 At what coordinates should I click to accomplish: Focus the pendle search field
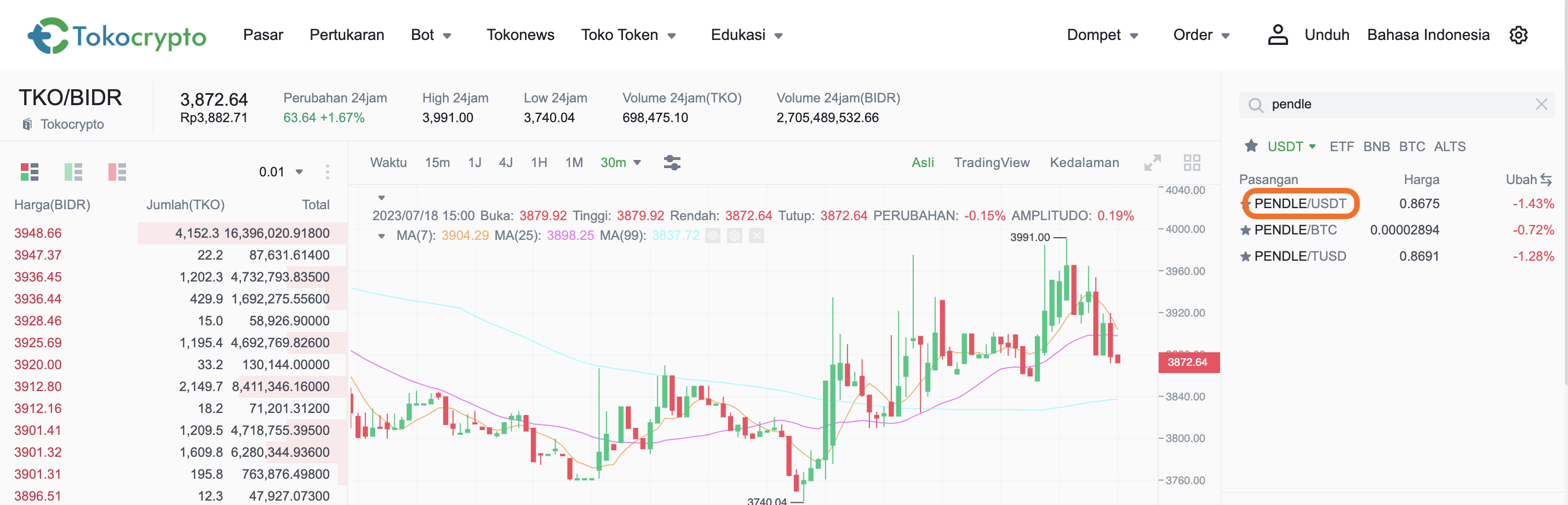click(1397, 105)
